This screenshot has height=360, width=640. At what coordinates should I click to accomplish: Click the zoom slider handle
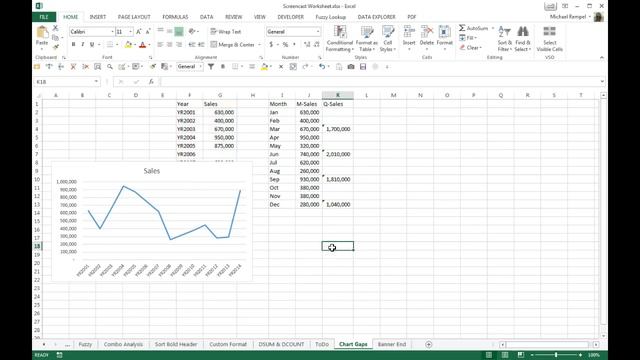tap(556, 355)
